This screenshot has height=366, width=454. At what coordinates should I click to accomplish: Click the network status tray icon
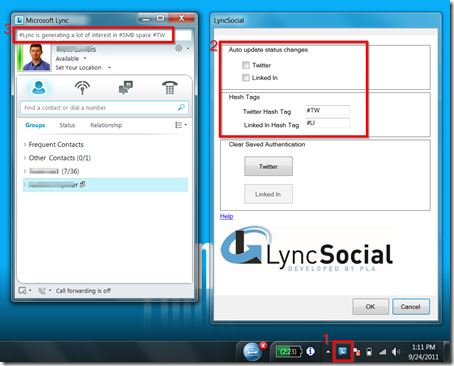pos(356,352)
